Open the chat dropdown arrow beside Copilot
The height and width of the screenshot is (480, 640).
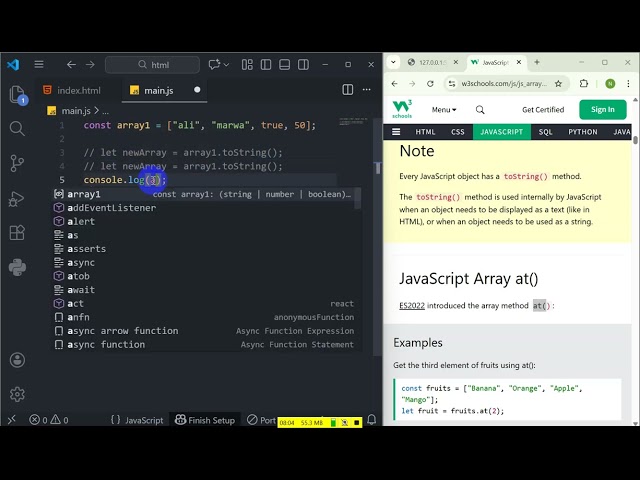click(x=226, y=64)
